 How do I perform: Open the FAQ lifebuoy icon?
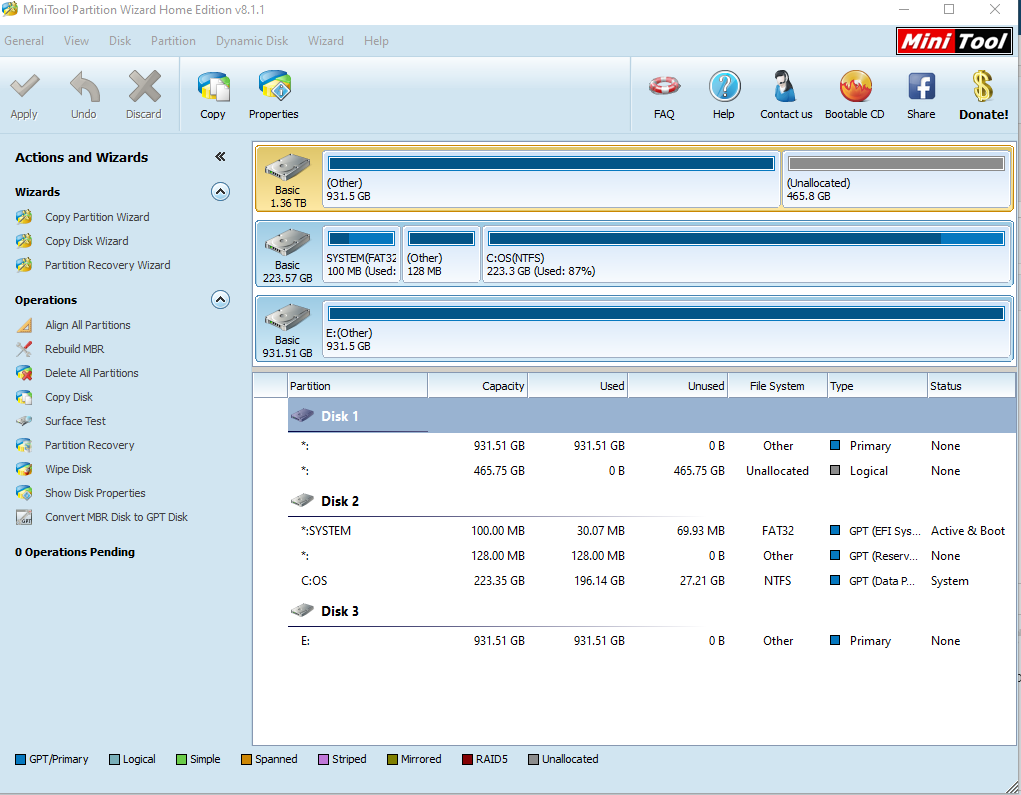pyautogui.click(x=664, y=95)
